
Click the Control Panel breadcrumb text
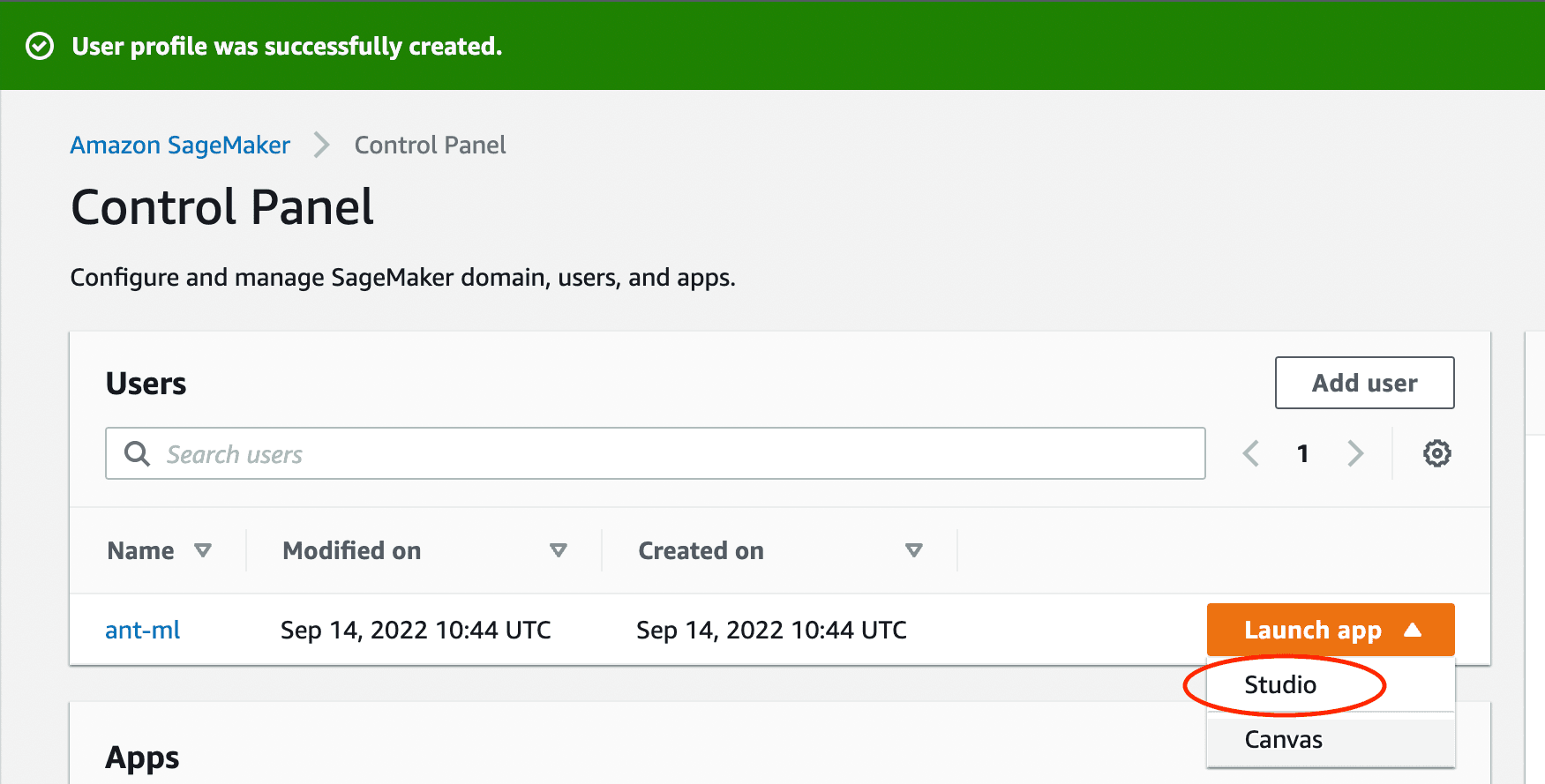pyautogui.click(x=430, y=145)
